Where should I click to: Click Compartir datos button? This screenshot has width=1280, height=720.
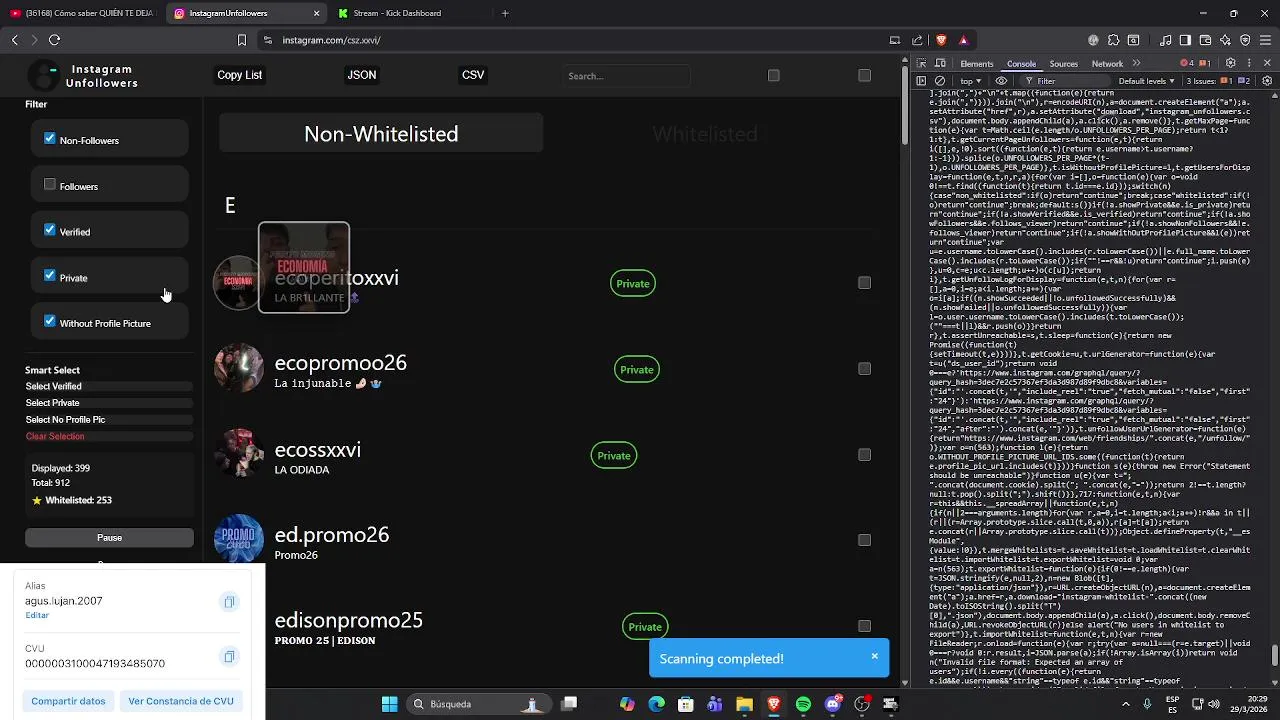click(x=68, y=701)
